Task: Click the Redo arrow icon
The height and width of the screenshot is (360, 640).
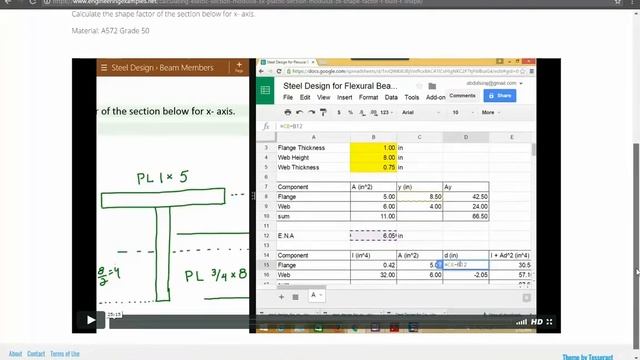Action: [x=311, y=112]
